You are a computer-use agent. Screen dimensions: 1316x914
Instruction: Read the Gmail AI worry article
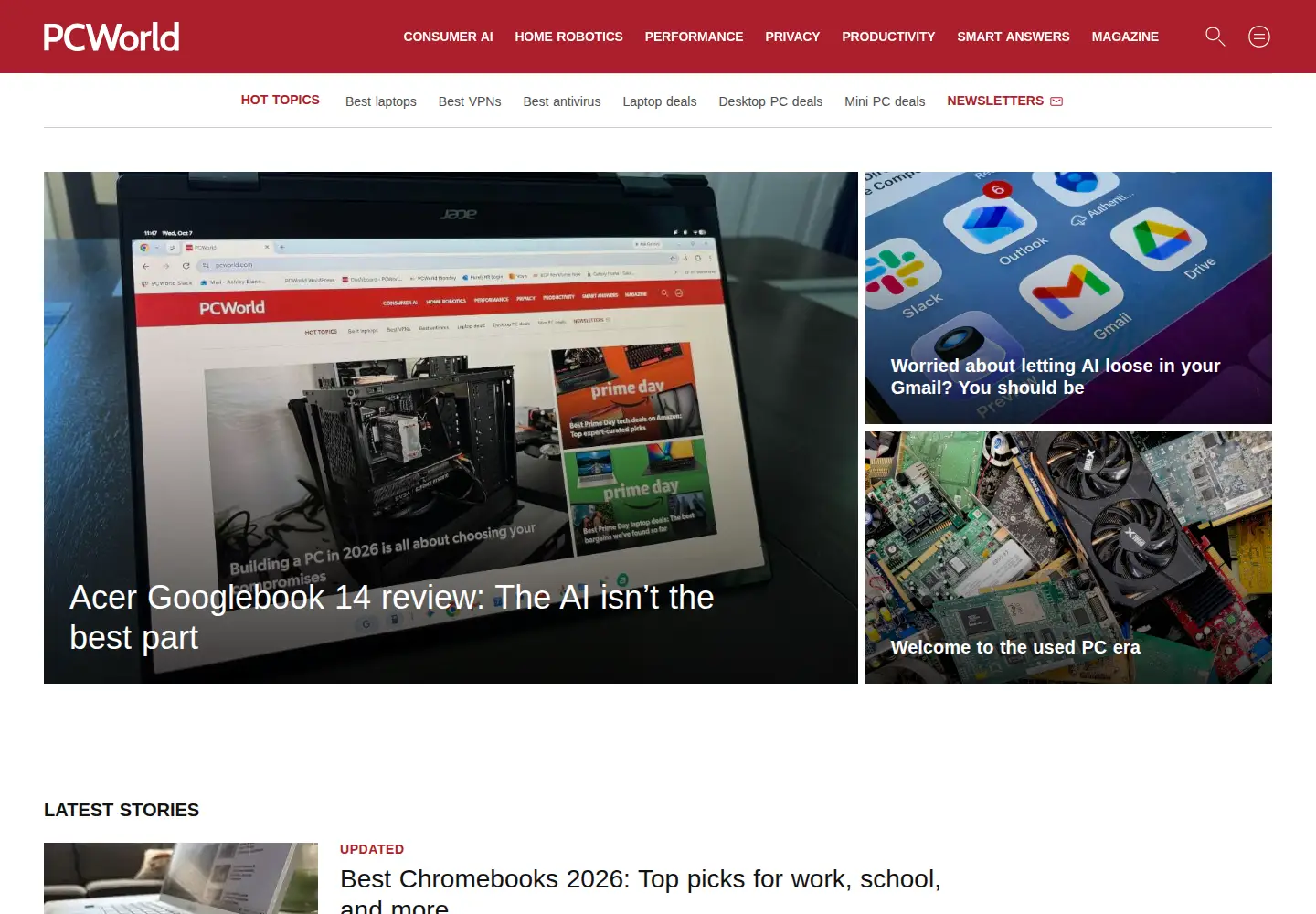(1056, 377)
